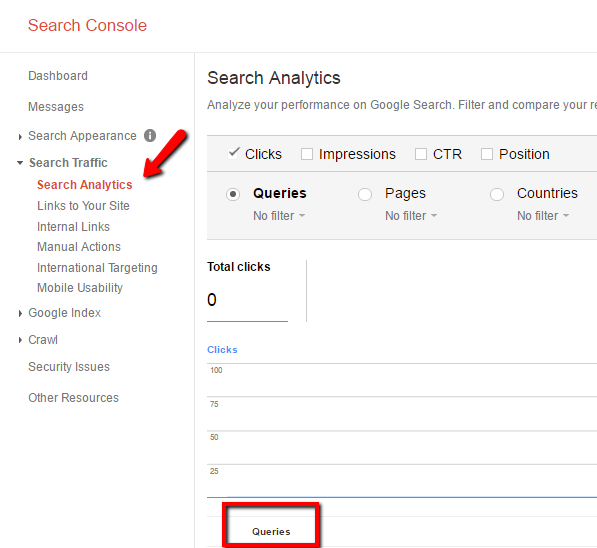Expand the Search Appearance section arrow
Screen dimensions: 597x548
[20, 136]
